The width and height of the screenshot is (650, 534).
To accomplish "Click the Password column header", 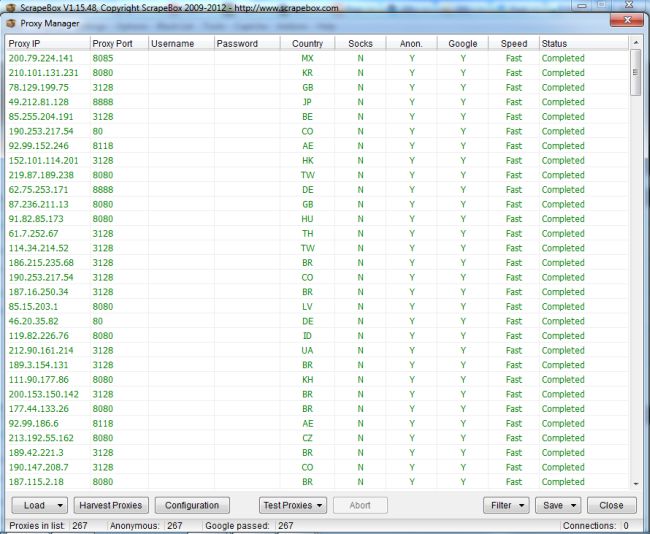I will [247, 44].
